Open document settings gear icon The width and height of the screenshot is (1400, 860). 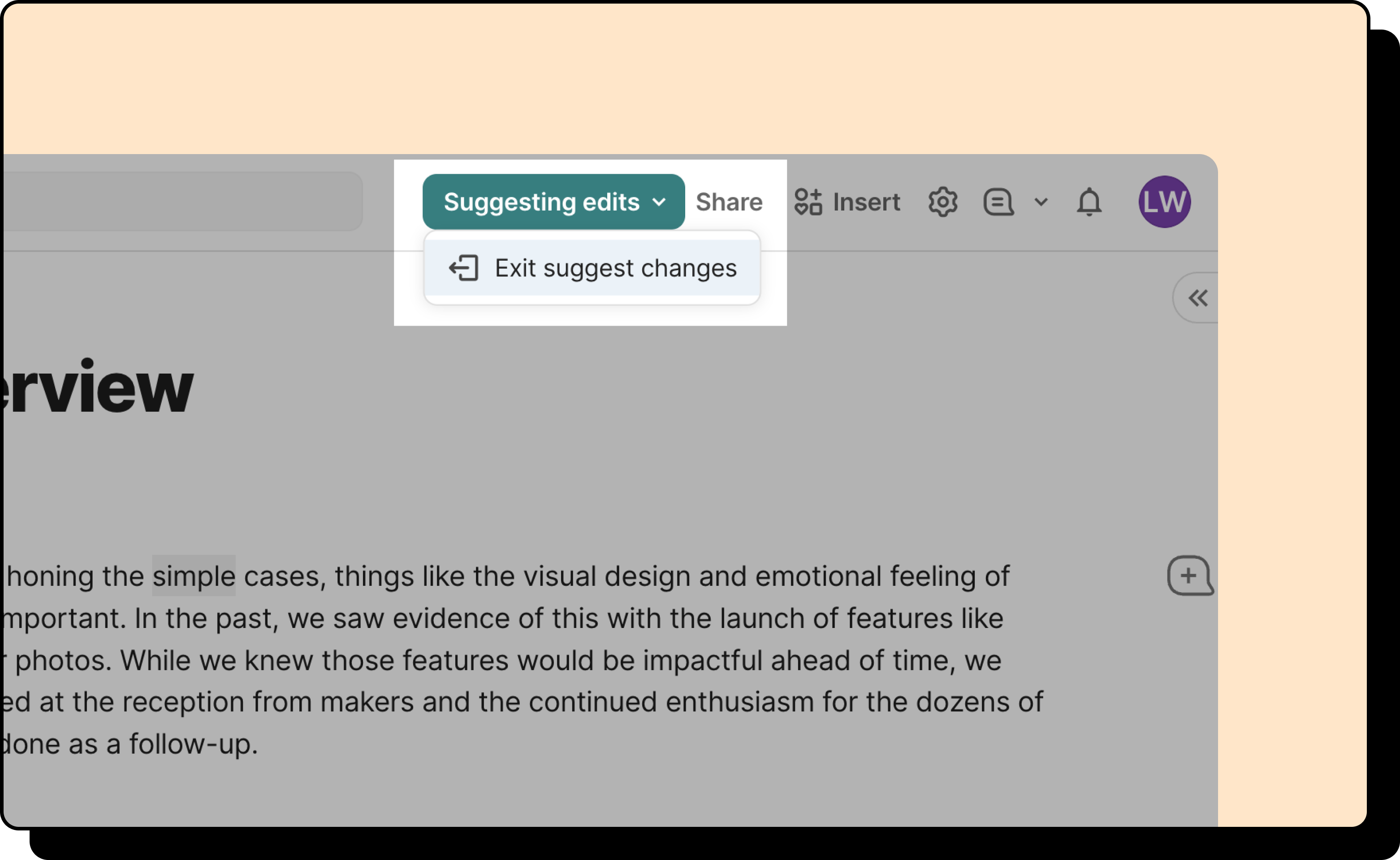coord(943,202)
